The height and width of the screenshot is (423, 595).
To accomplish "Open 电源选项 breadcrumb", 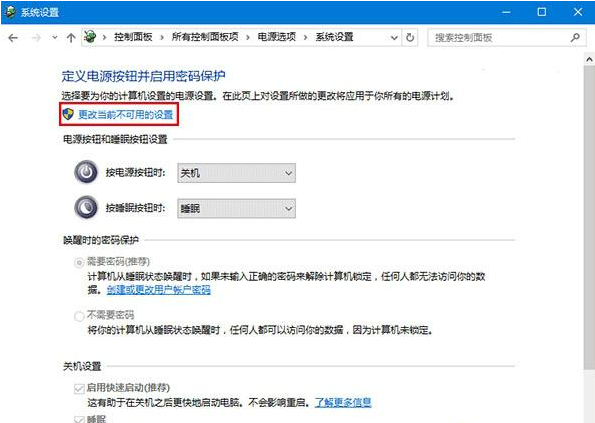I will [x=277, y=37].
